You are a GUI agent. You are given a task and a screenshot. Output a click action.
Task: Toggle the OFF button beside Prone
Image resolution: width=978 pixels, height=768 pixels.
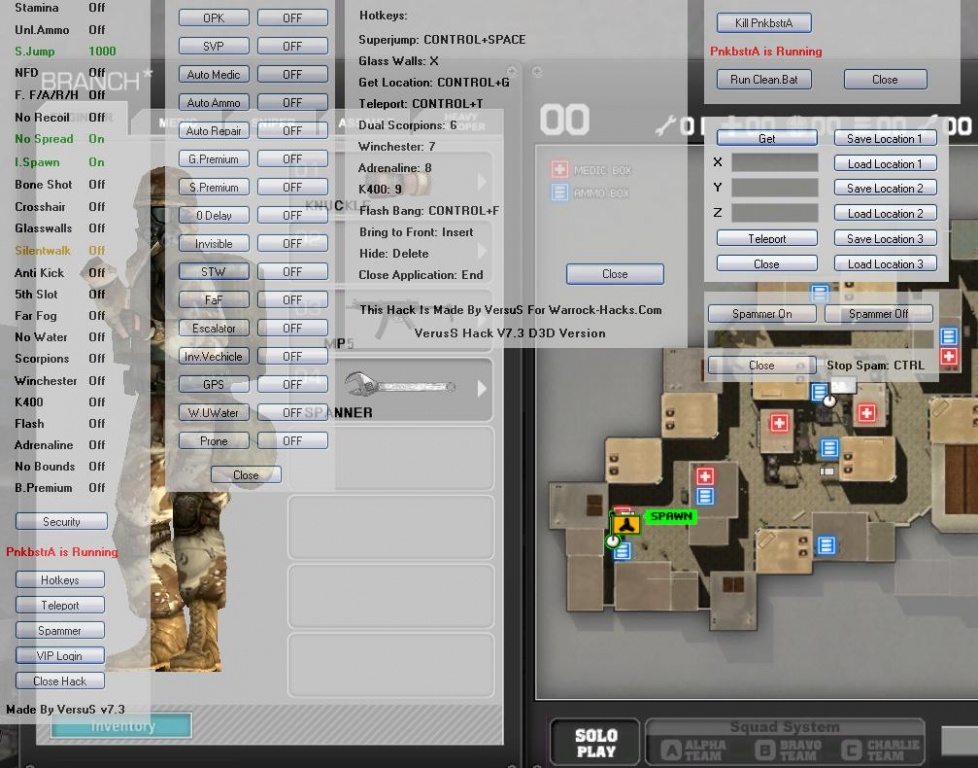tap(293, 440)
